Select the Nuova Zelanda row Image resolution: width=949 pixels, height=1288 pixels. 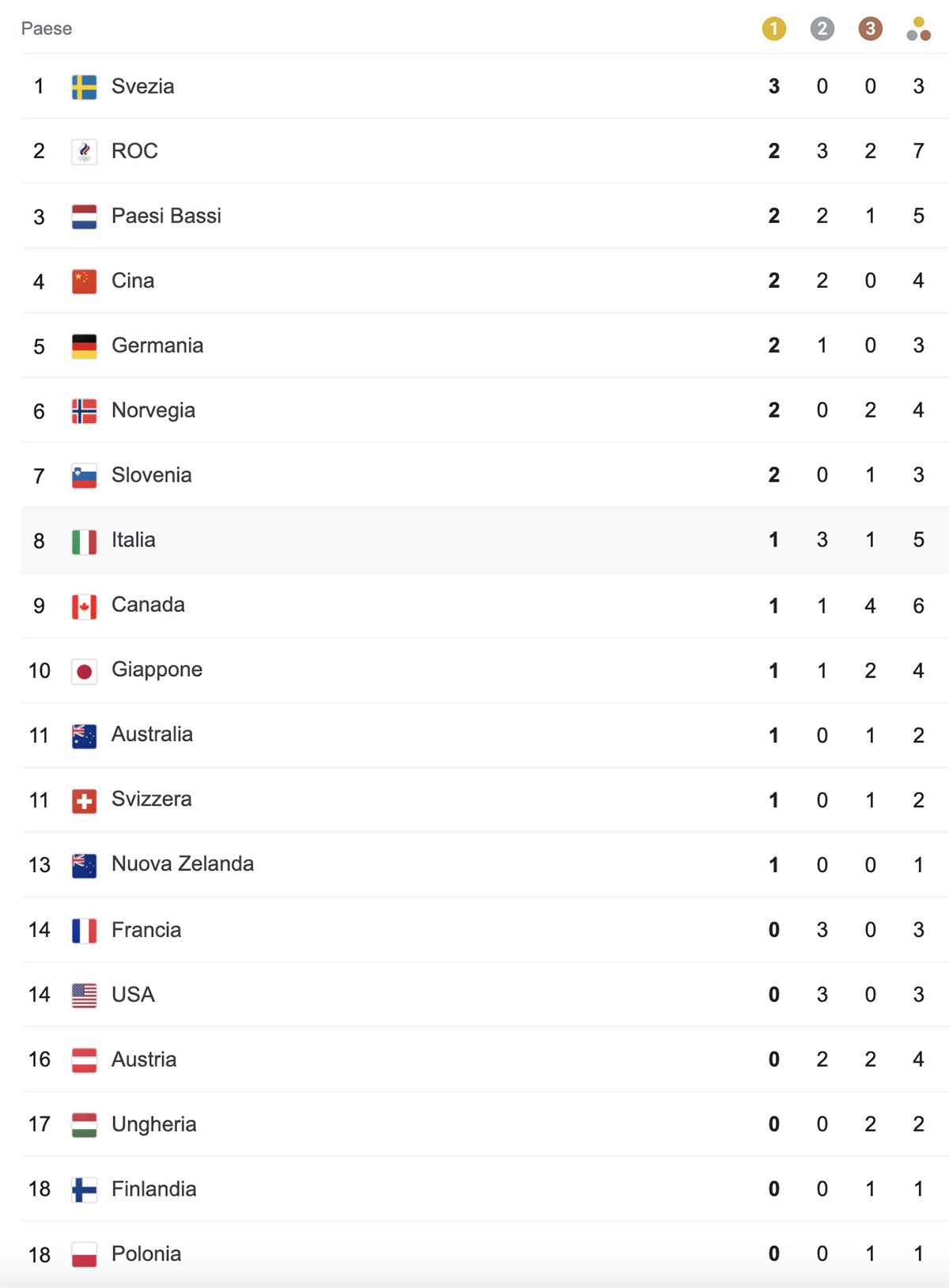pyautogui.click(x=485, y=864)
